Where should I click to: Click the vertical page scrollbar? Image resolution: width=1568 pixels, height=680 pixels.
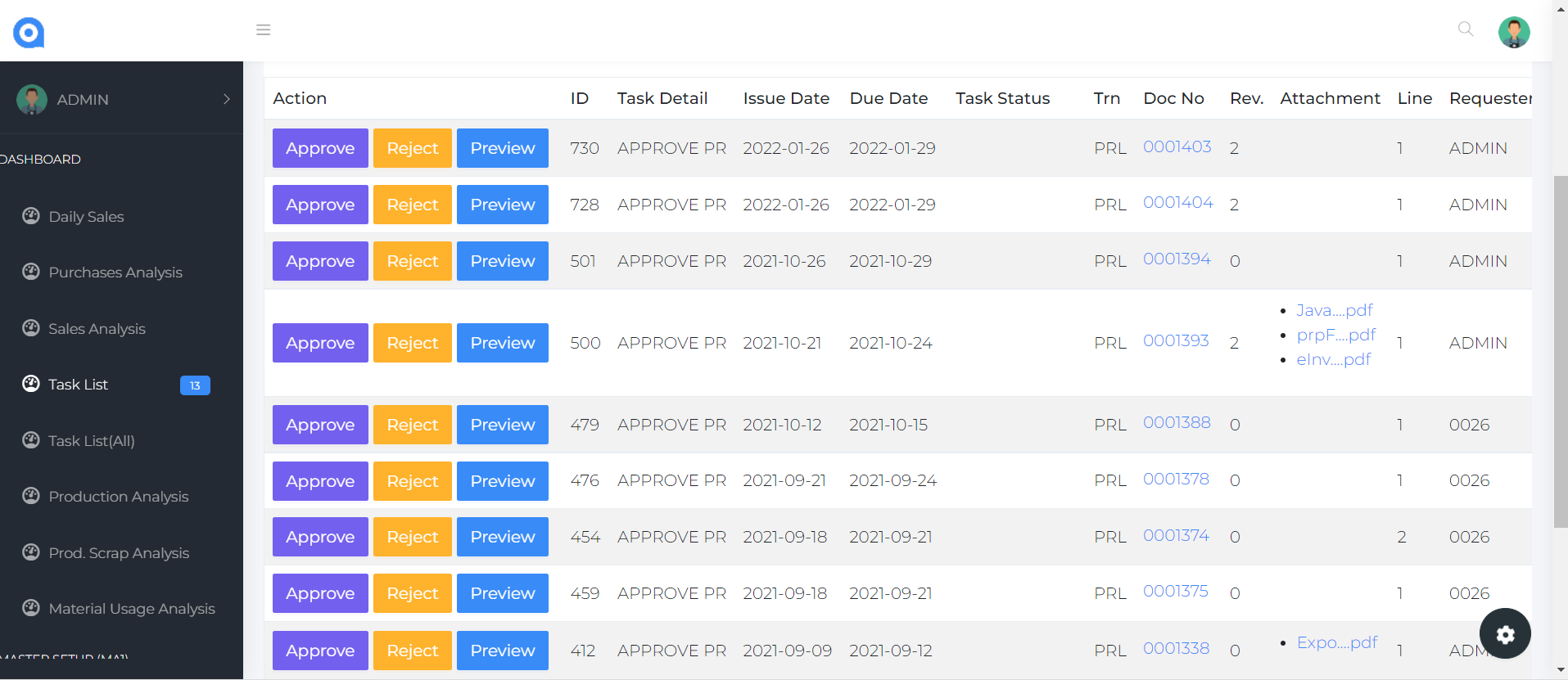pyautogui.click(x=1560, y=352)
